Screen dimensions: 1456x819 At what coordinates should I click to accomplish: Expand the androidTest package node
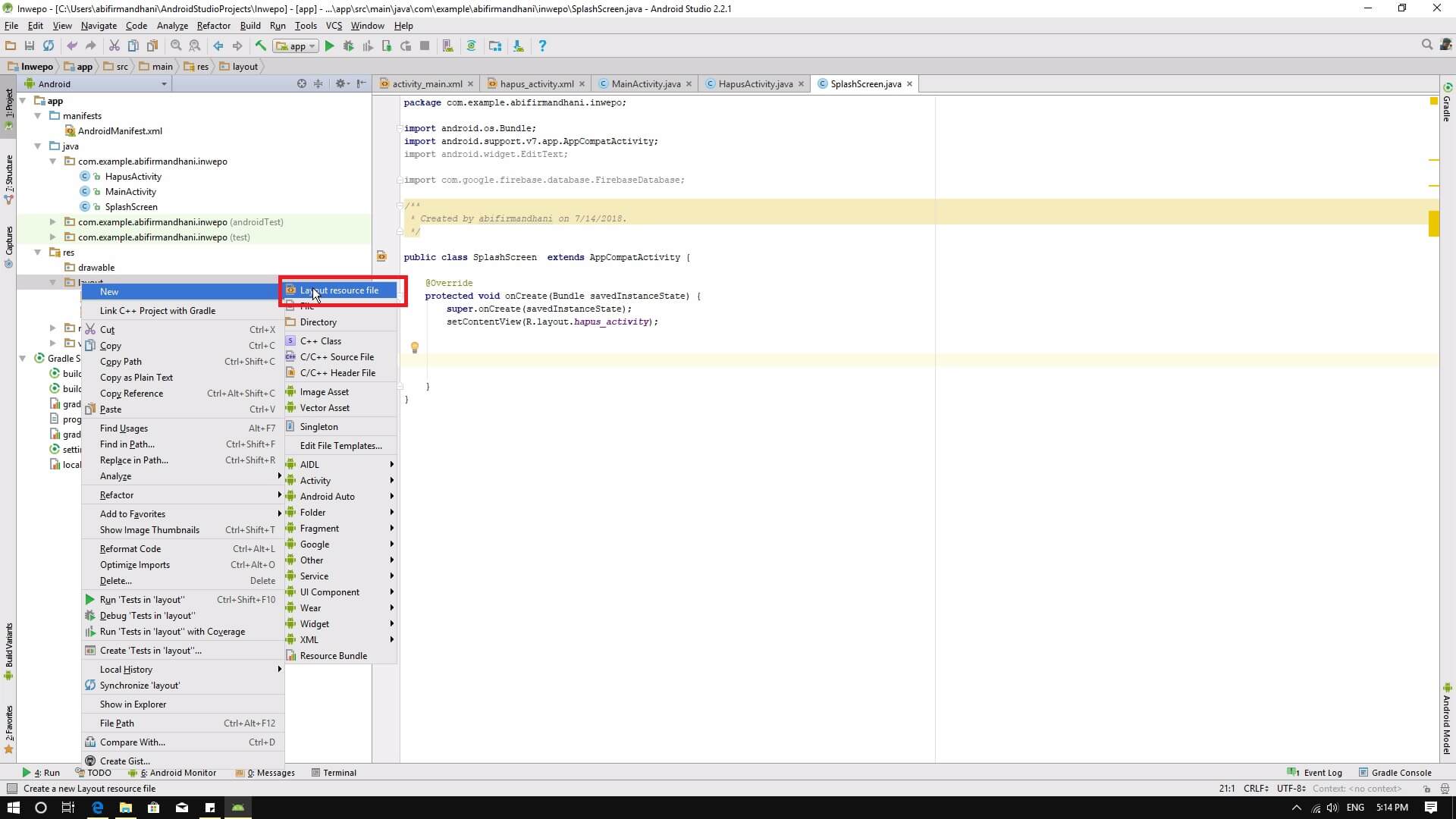click(x=53, y=222)
